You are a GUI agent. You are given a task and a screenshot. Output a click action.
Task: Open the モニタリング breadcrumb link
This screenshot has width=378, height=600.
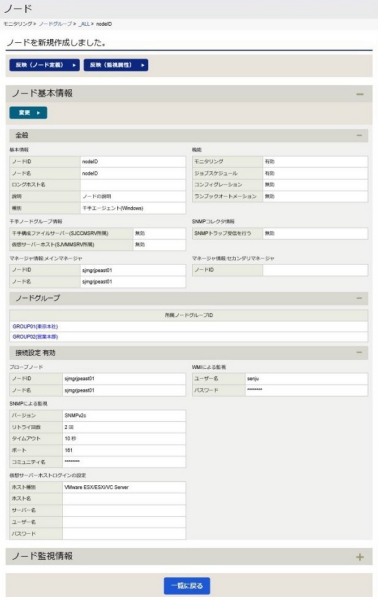point(18,24)
